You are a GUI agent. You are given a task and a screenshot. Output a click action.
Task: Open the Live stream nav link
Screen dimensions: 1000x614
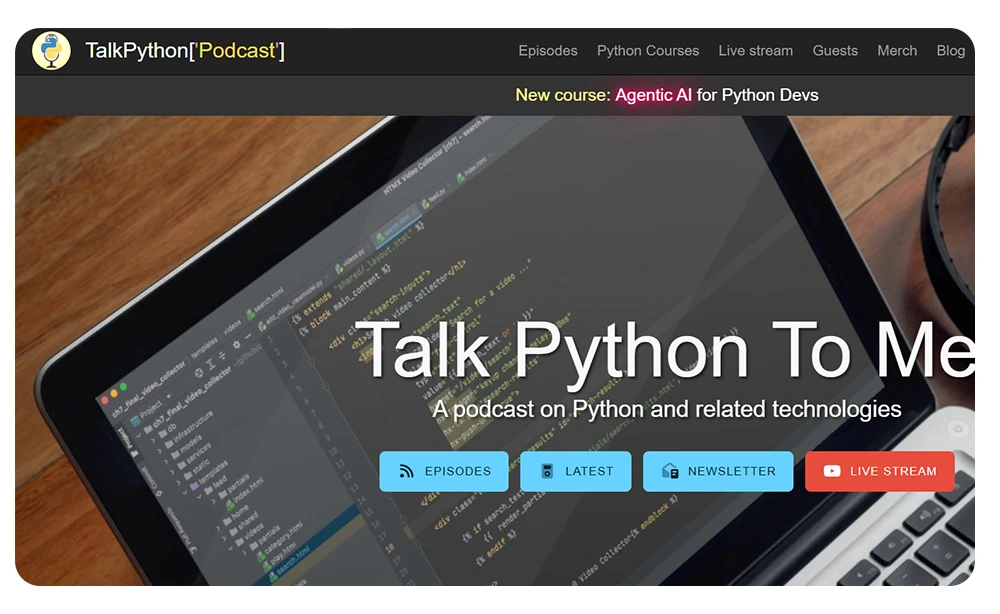click(x=756, y=50)
